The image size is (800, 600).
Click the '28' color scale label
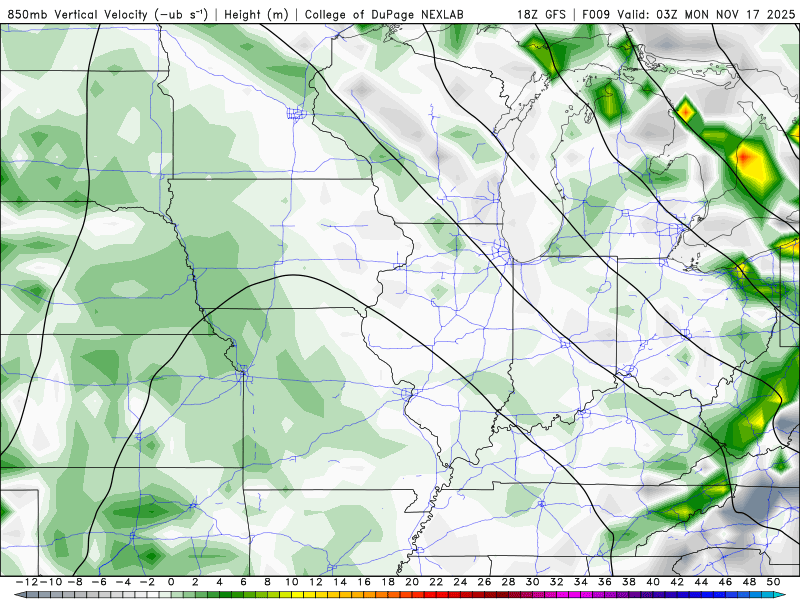[509, 582]
